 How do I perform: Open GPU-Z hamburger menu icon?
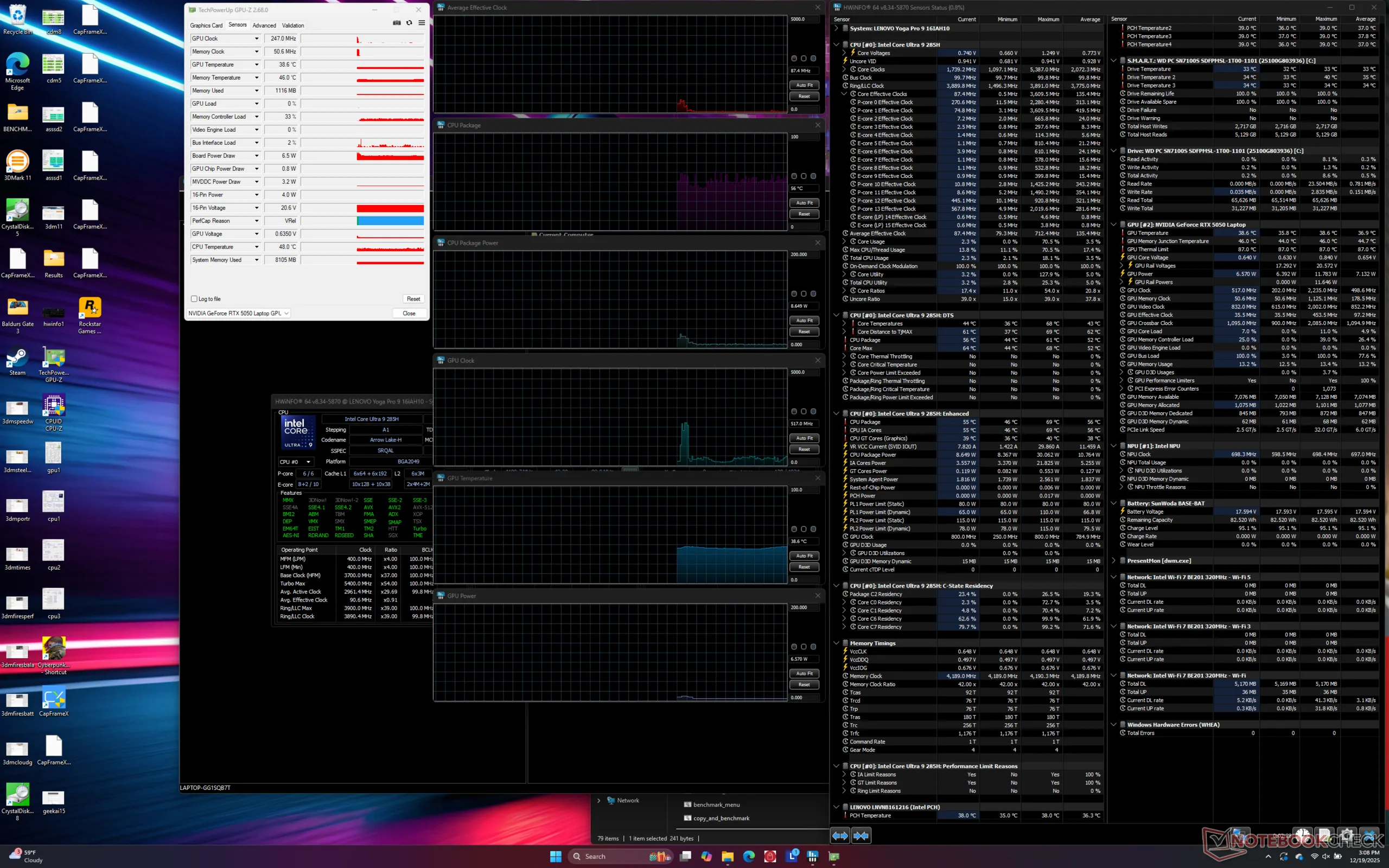422,23
